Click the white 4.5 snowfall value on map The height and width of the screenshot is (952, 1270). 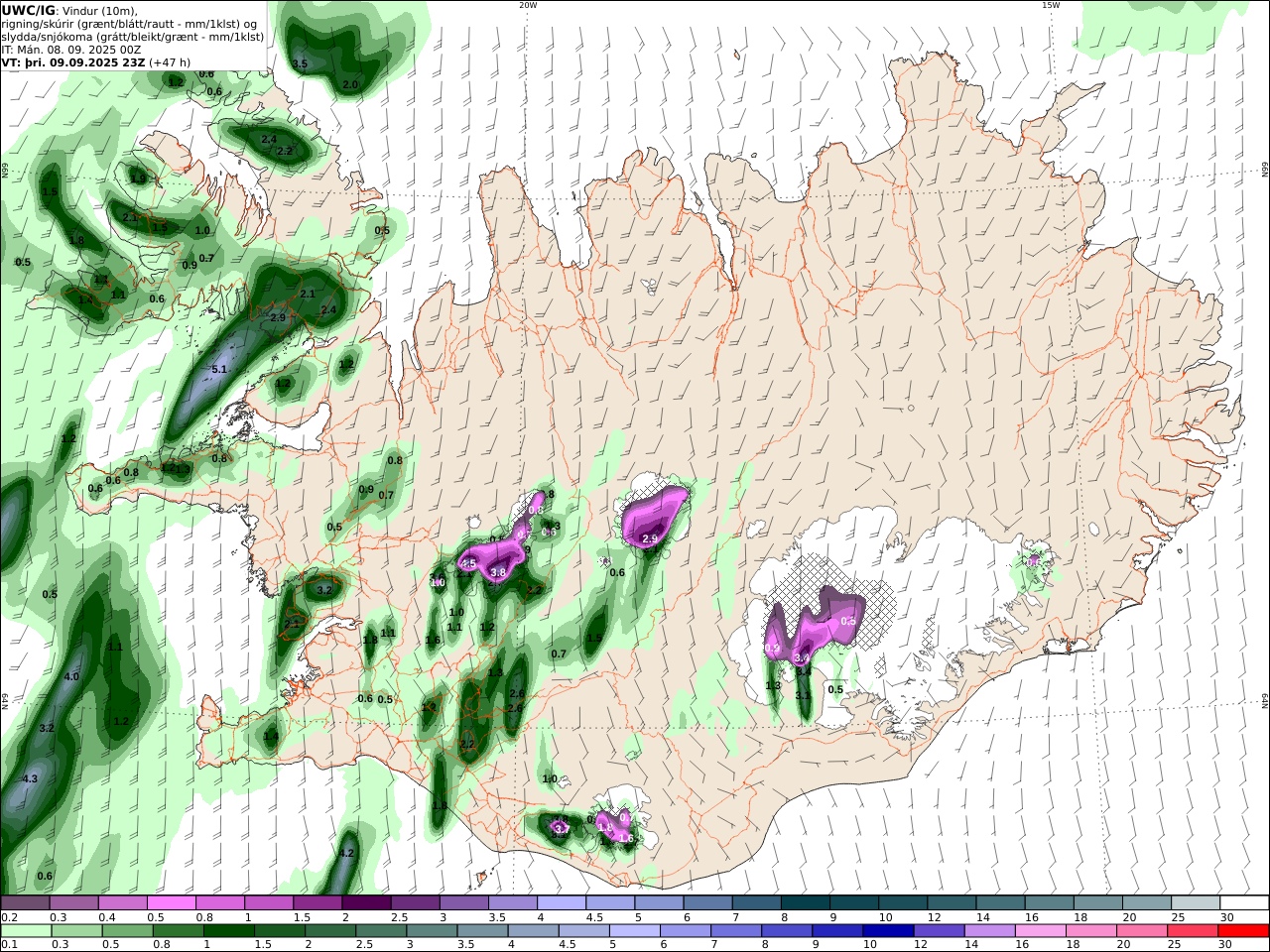coord(469,563)
